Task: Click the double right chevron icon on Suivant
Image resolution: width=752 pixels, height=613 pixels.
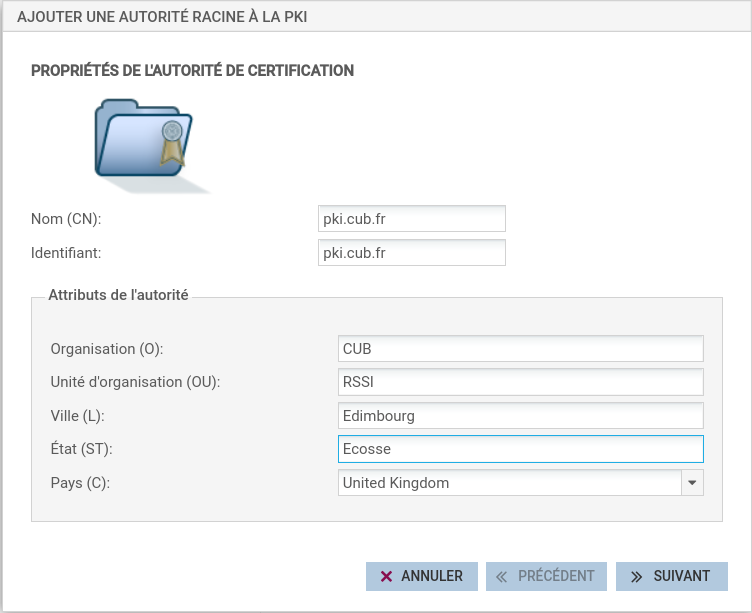Action: (636, 577)
